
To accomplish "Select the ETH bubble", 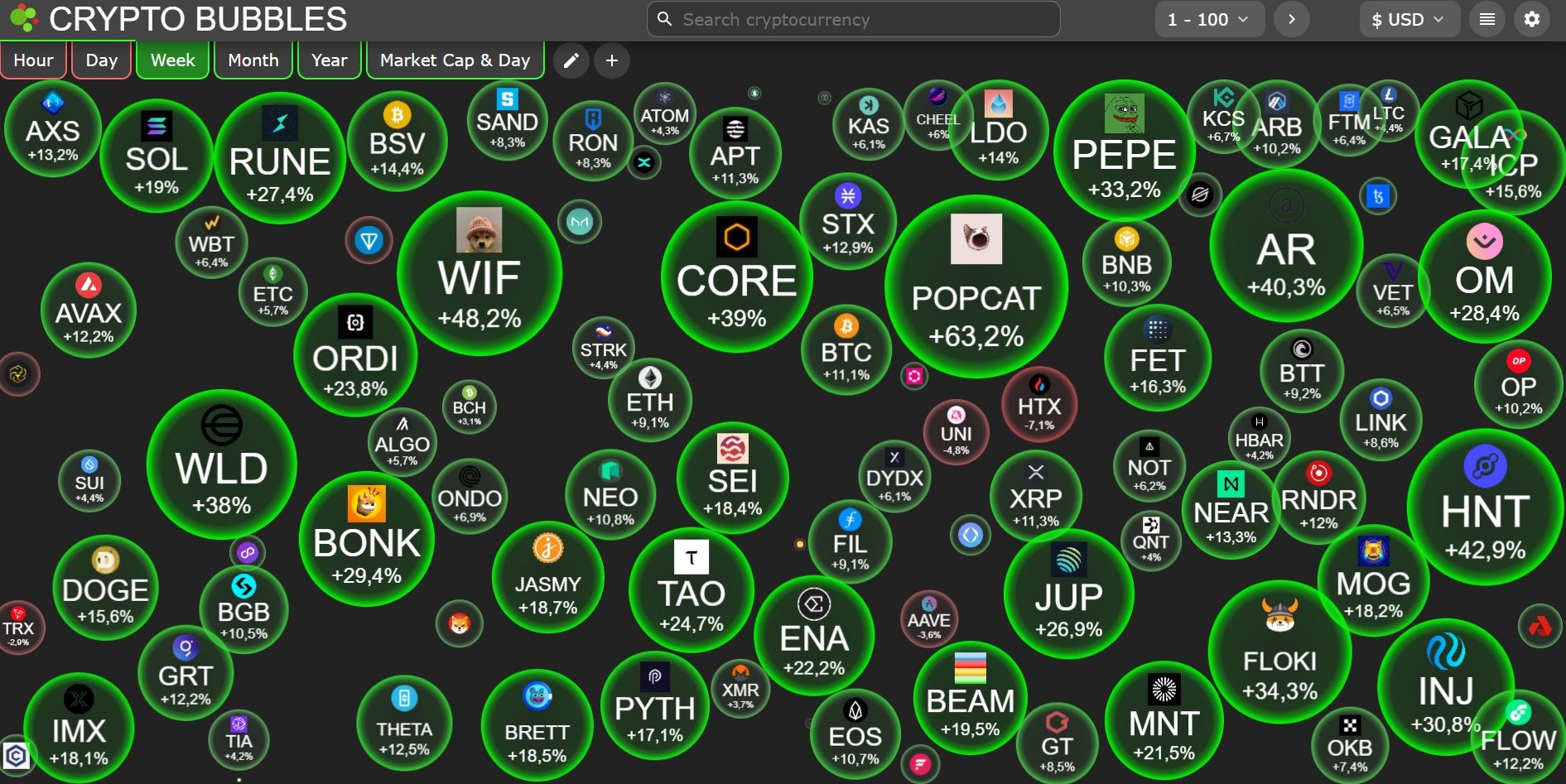I will click(x=650, y=400).
